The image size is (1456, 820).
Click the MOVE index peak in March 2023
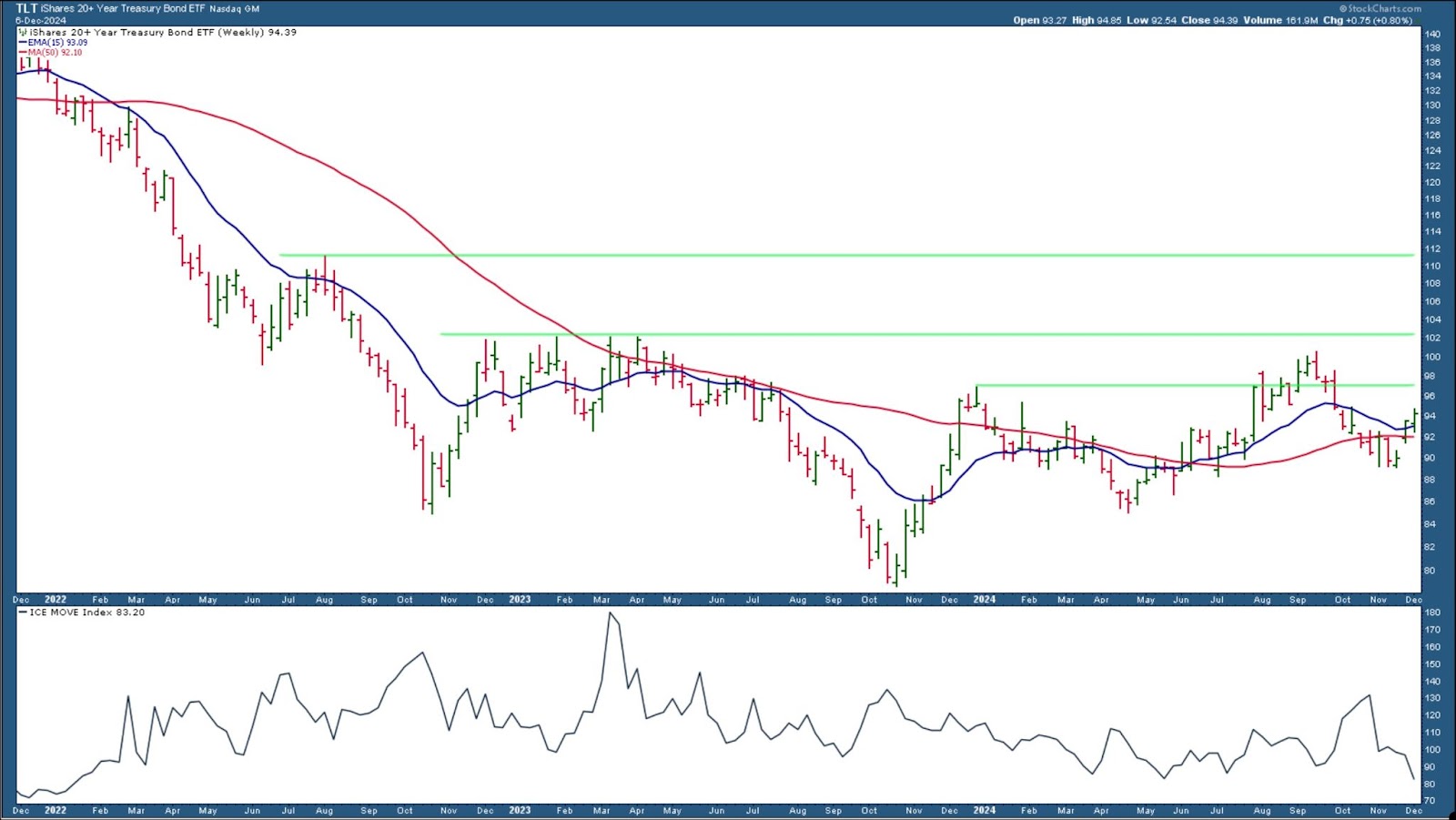tap(611, 614)
